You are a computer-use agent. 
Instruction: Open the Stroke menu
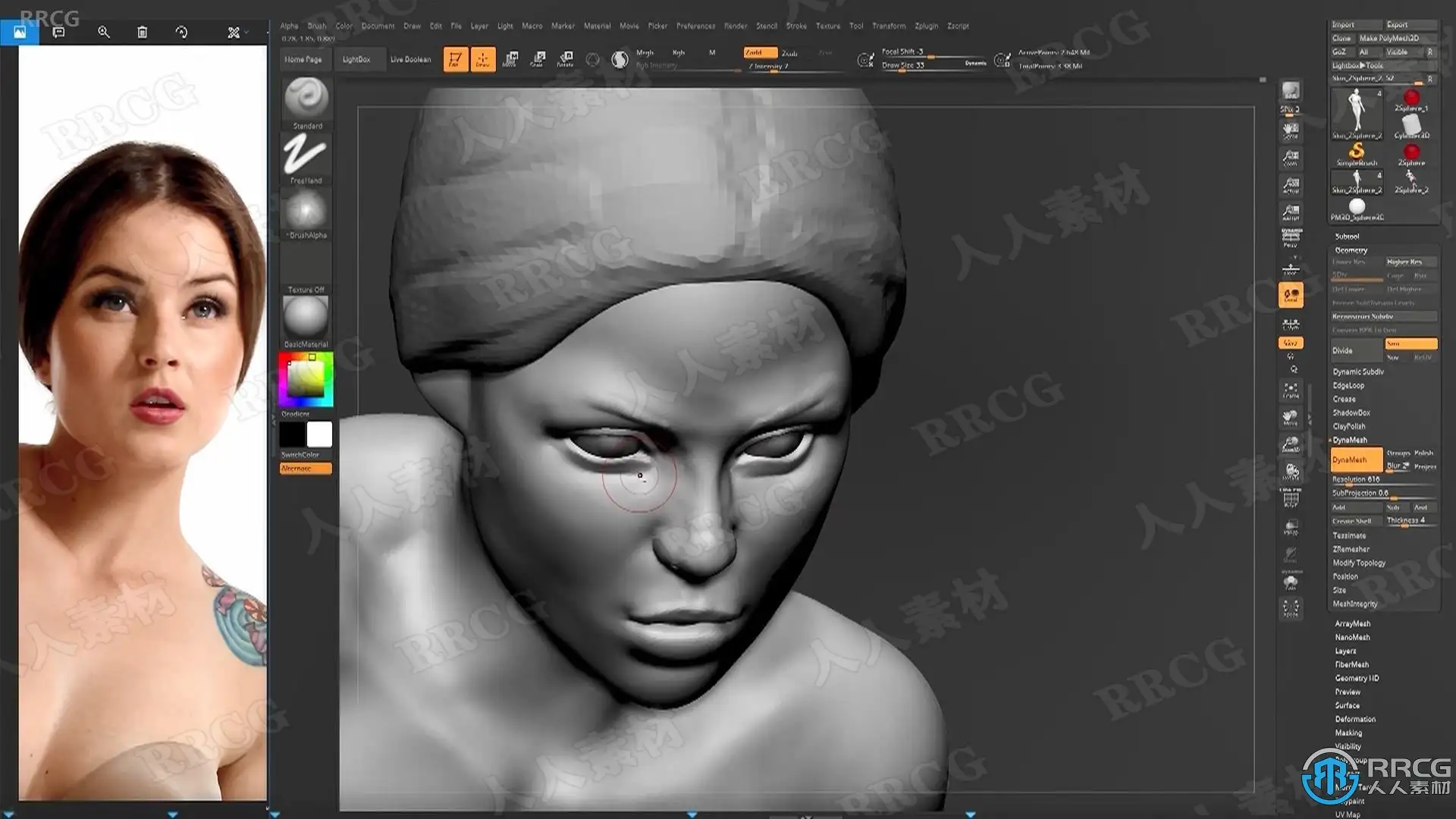[795, 26]
